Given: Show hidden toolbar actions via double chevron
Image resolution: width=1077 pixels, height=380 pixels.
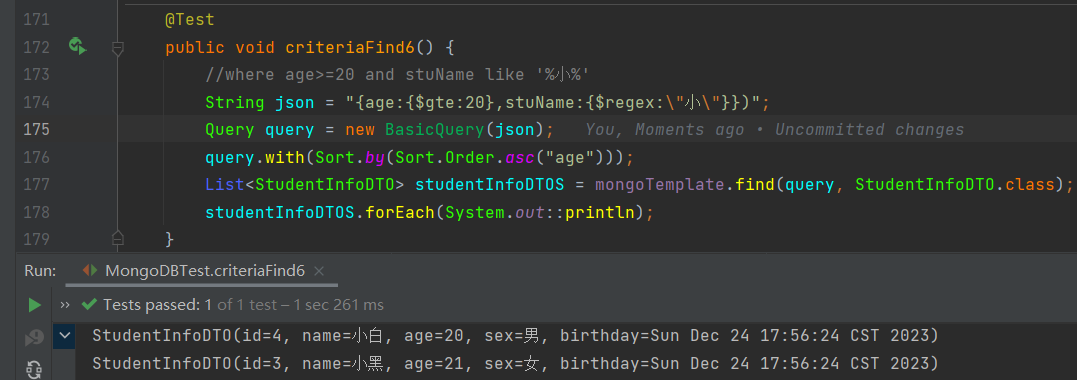Looking at the screenshot, I should (x=65, y=304).
